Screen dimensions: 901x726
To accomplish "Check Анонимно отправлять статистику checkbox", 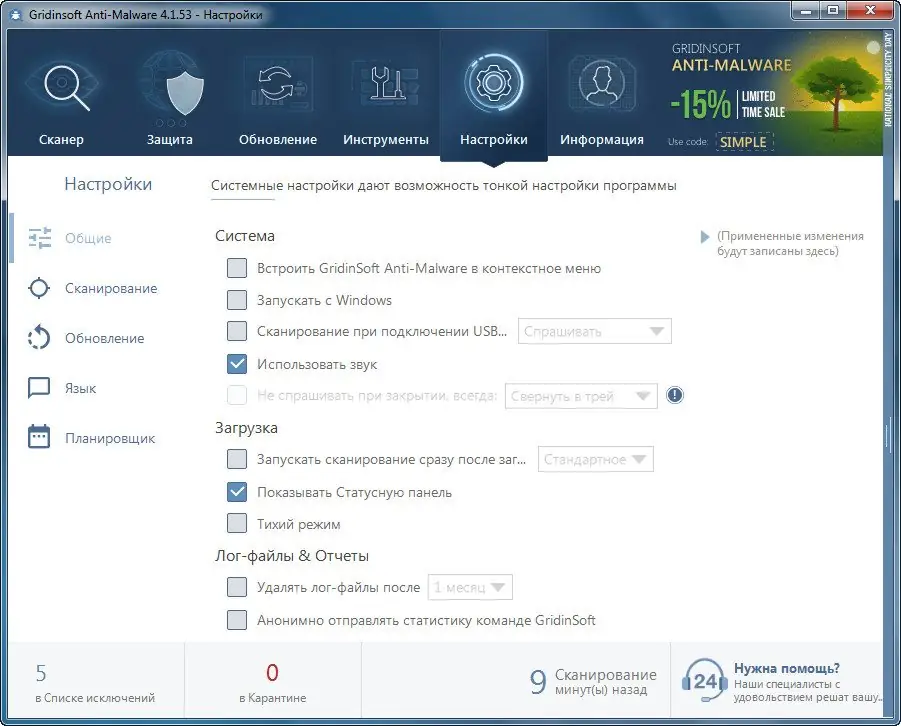I will 237,620.
